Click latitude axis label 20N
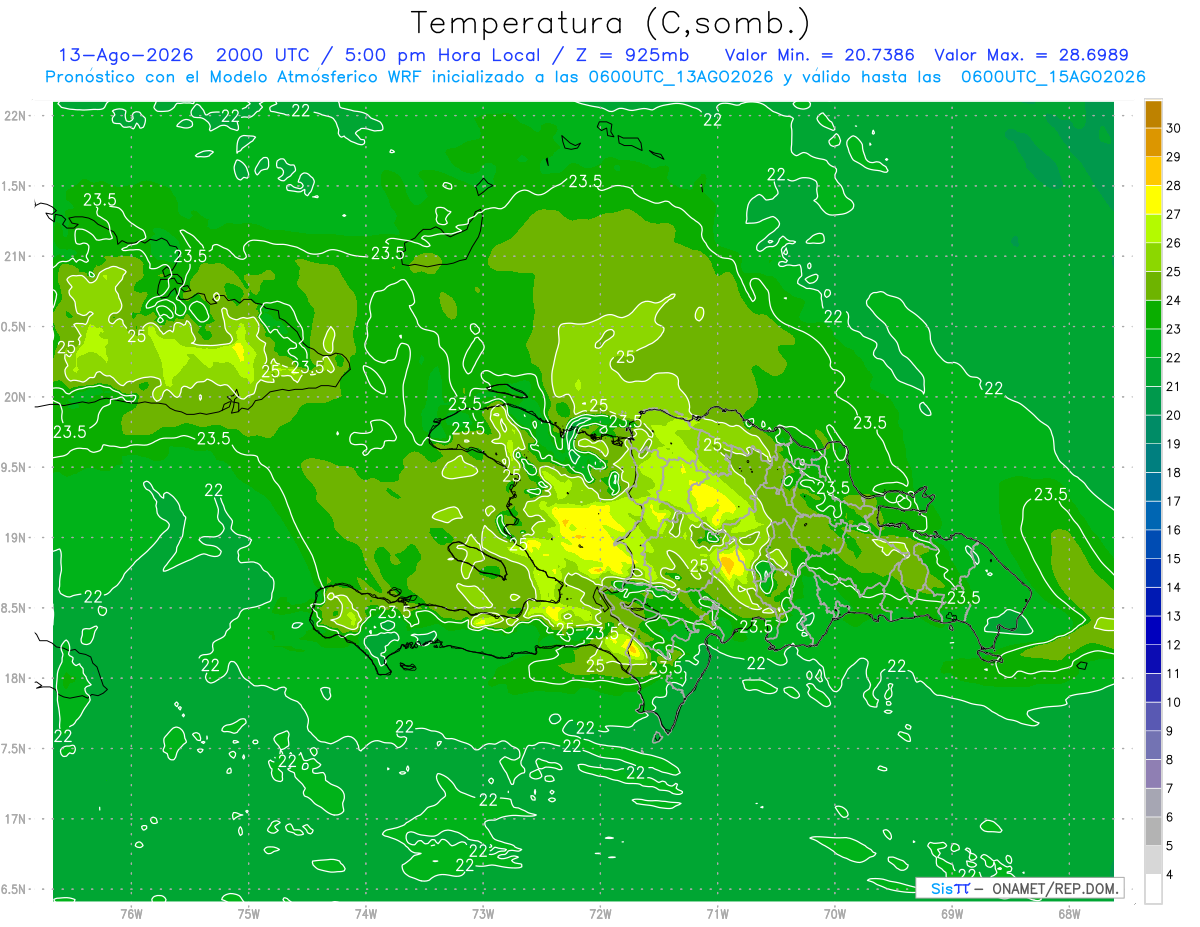1200x927 pixels. pos(15,397)
